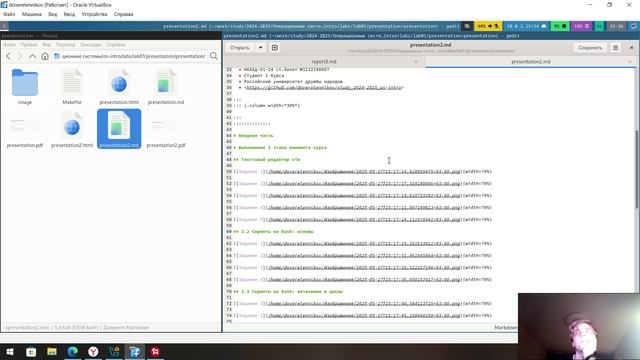640x360 pixels.
Task: Click the blue network address indicator in panel
Action: point(526,26)
